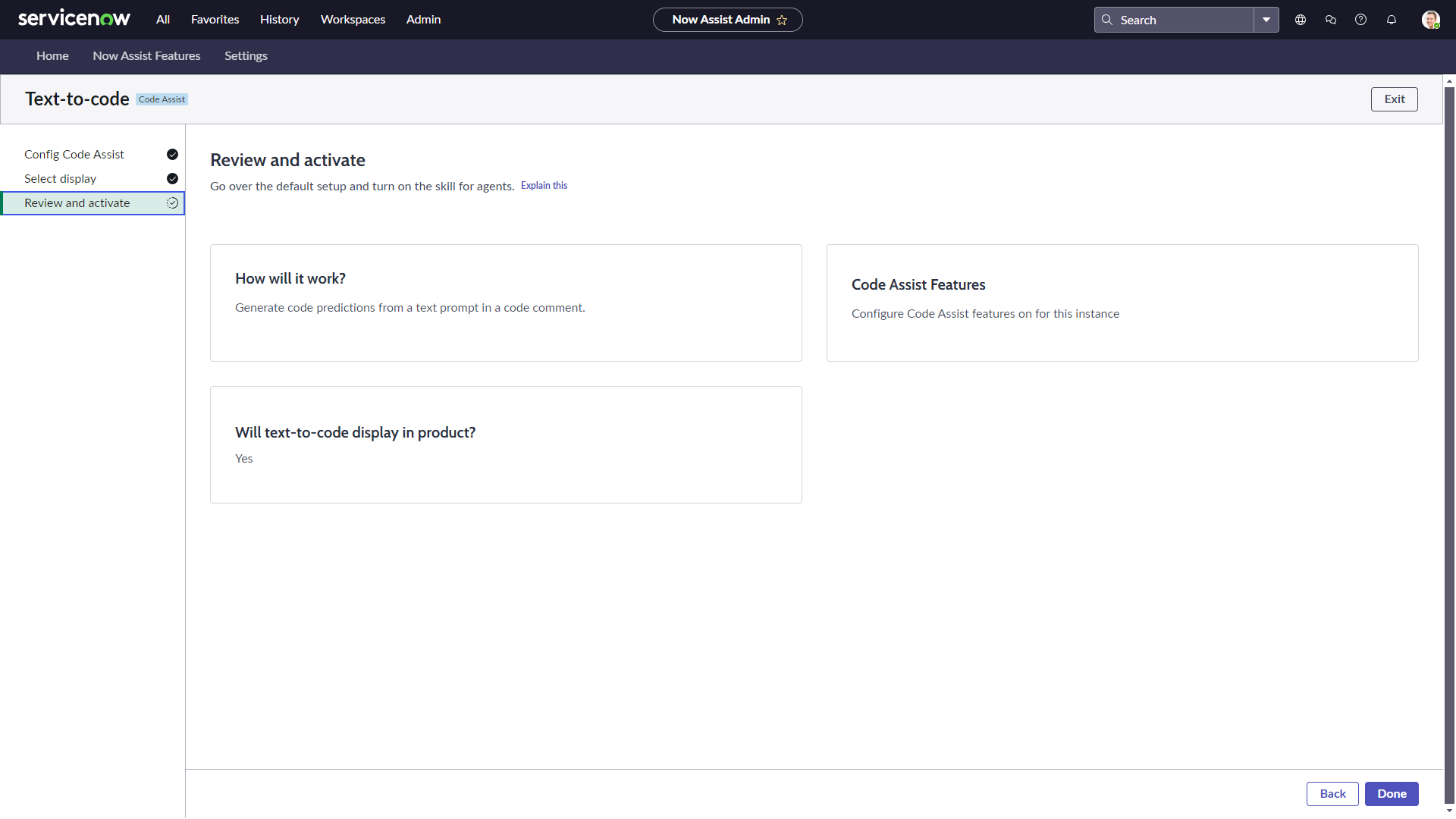Open the notifications bell icon
The image size is (1456, 819).
[1392, 20]
